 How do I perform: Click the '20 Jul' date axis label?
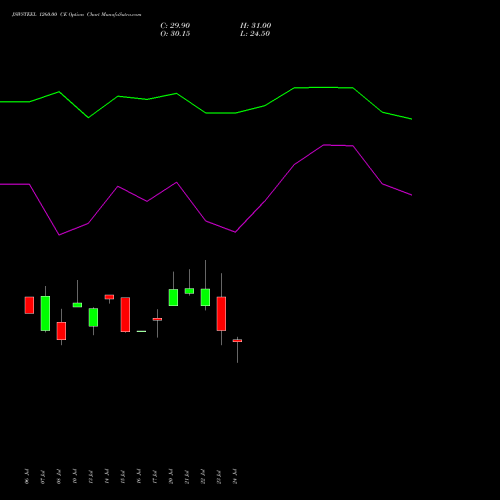point(171,476)
